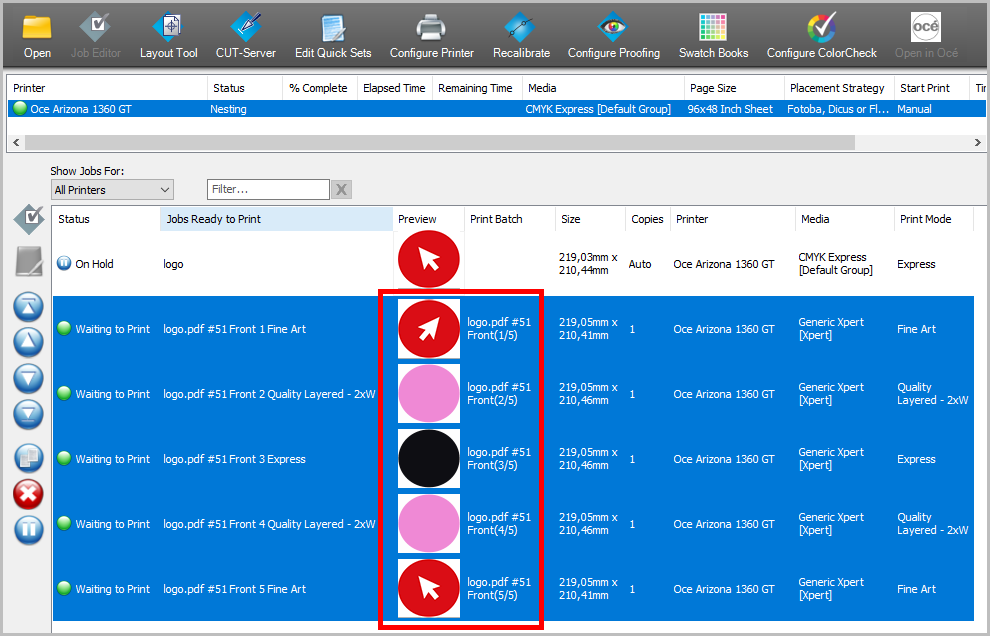The height and width of the screenshot is (636, 990).
Task: Launch CUT-Server from the toolbar
Action: tap(245, 35)
